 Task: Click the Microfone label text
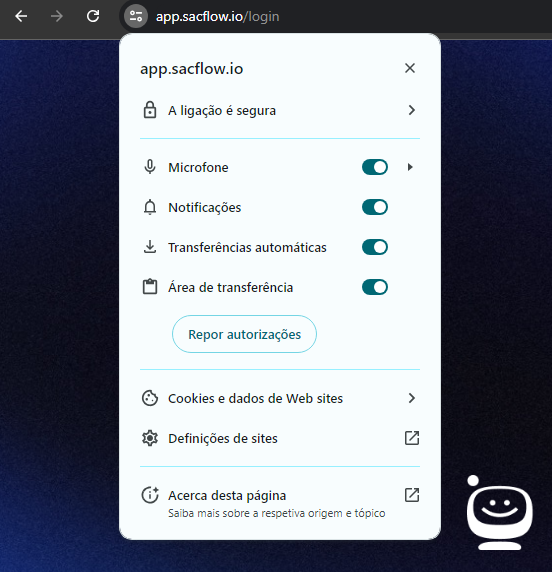(x=198, y=167)
